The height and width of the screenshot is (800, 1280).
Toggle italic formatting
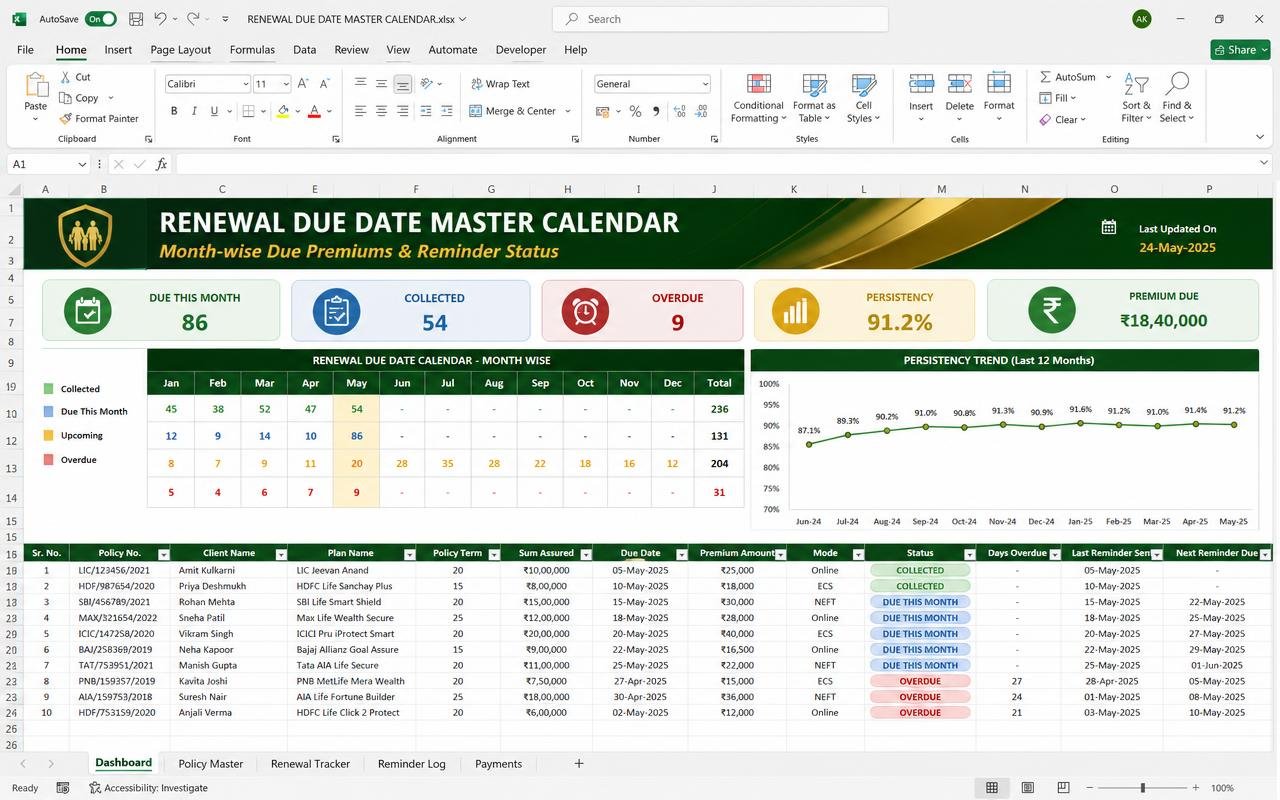194,111
